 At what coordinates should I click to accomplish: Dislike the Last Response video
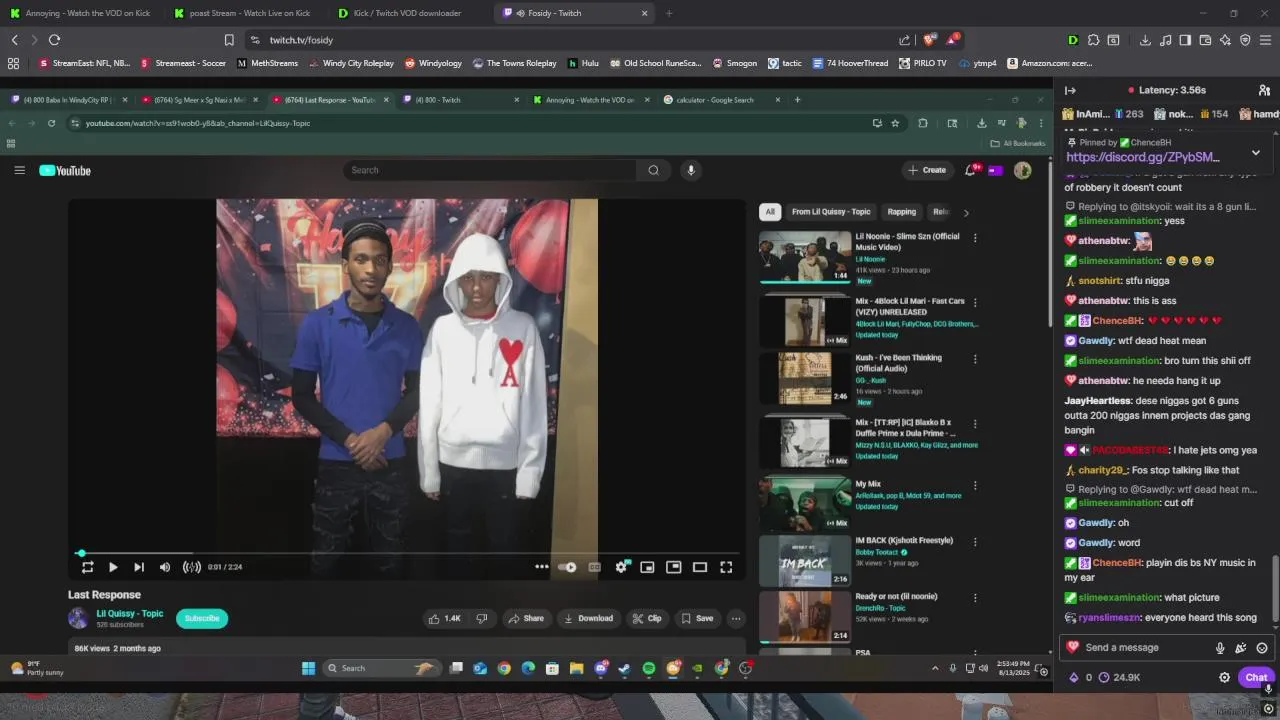tap(482, 618)
